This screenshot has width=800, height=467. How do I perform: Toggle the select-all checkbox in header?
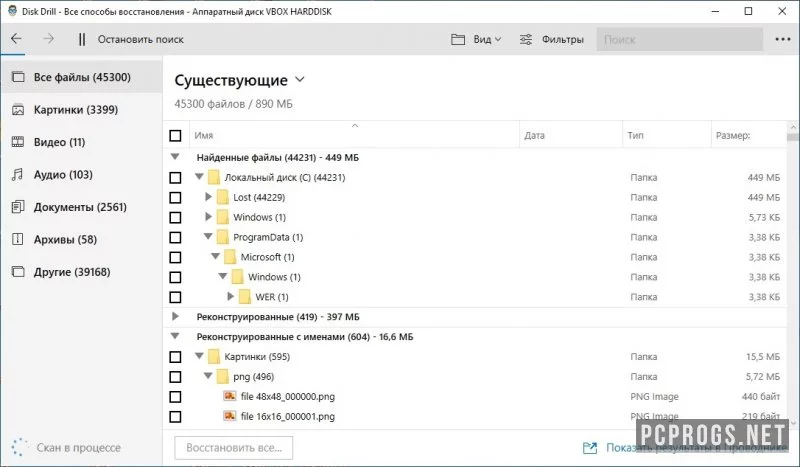coord(175,135)
